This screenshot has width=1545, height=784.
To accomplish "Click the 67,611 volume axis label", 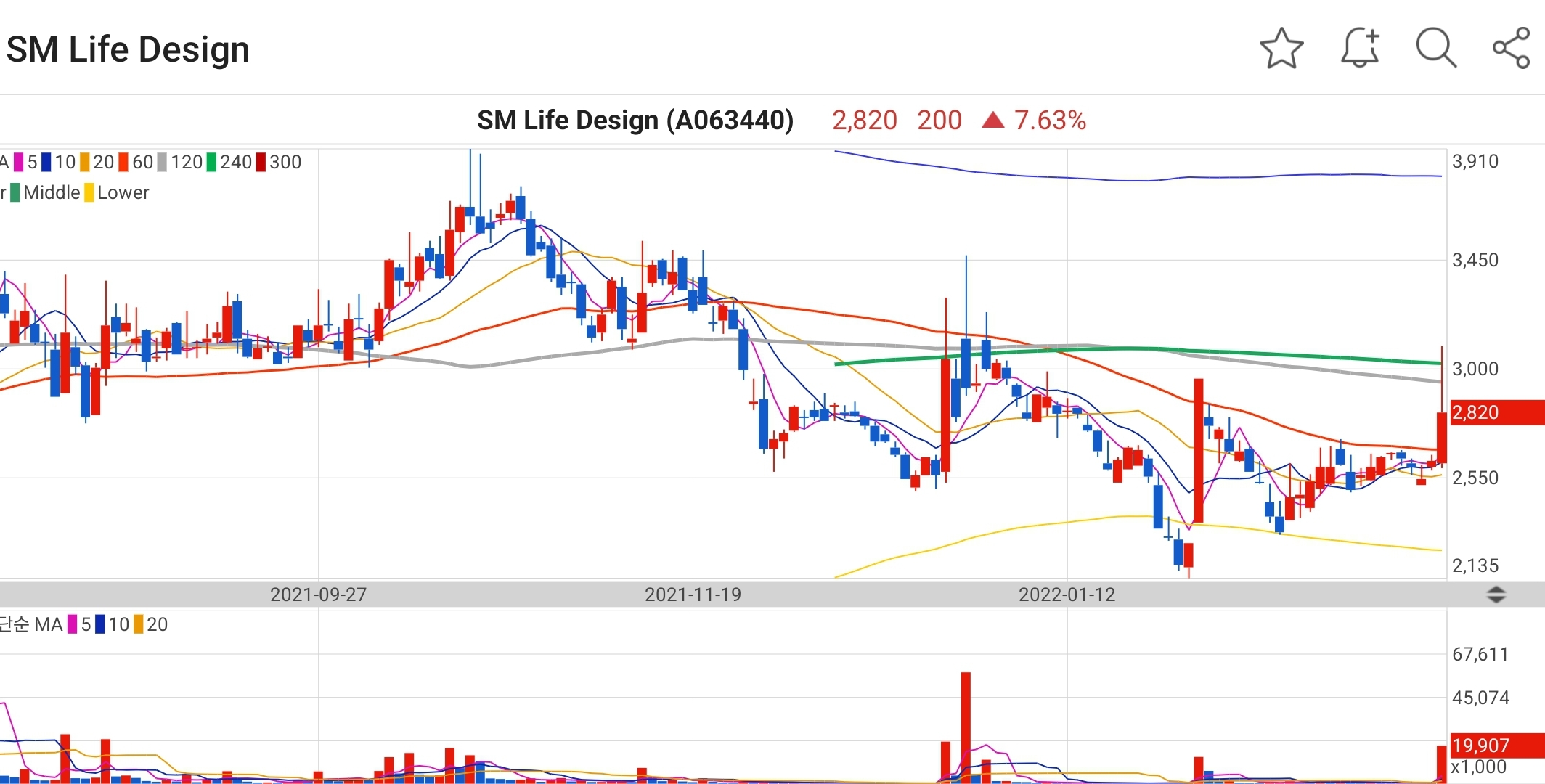I will tap(1480, 654).
